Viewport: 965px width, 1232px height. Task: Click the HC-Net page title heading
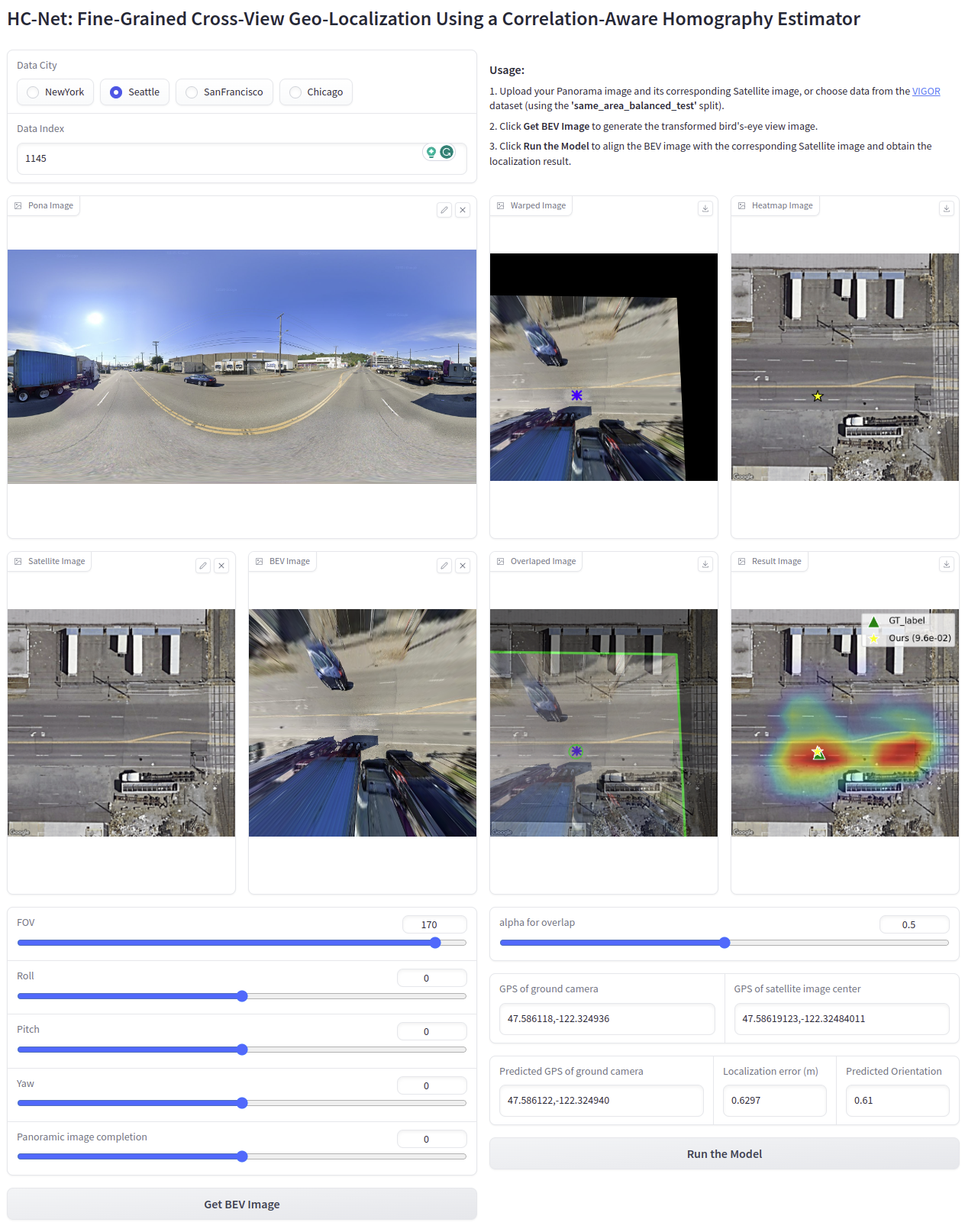[434, 19]
